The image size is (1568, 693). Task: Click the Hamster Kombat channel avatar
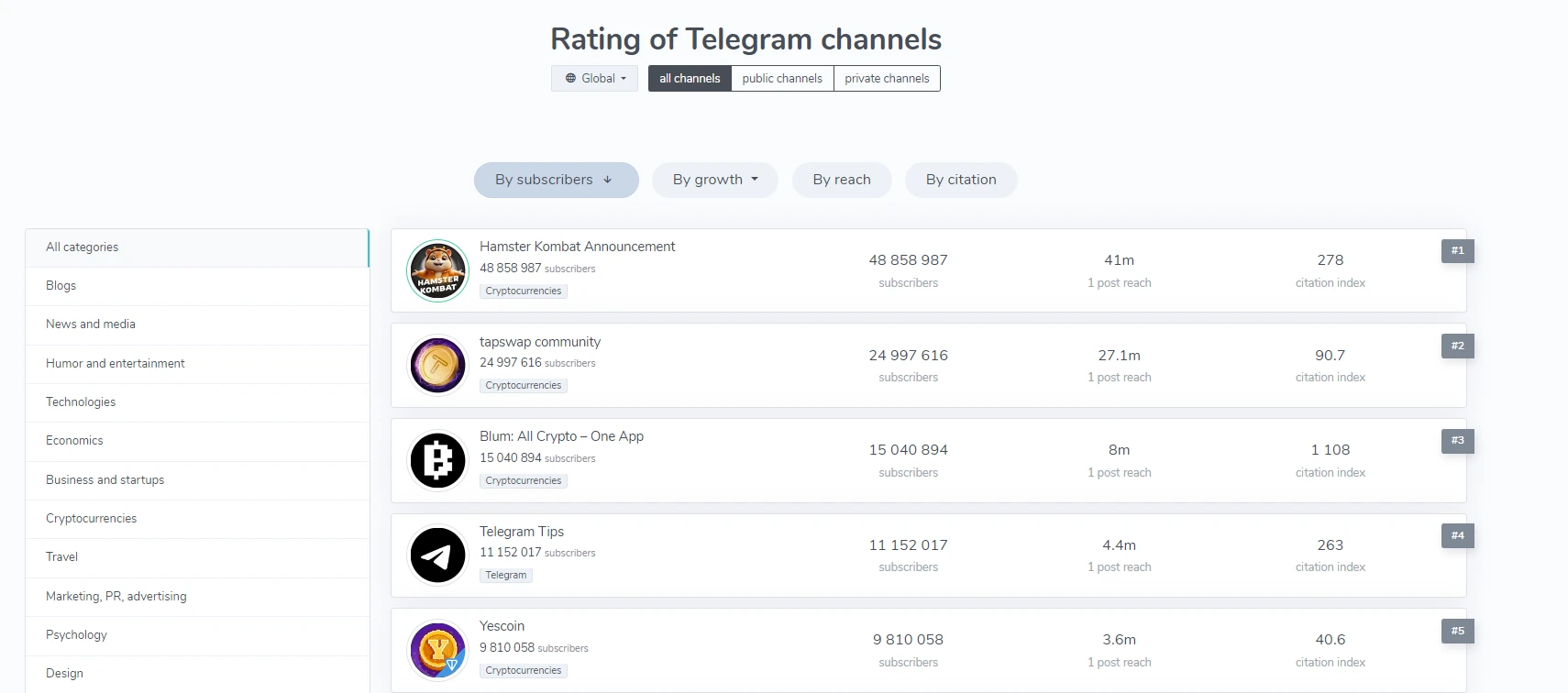(437, 270)
